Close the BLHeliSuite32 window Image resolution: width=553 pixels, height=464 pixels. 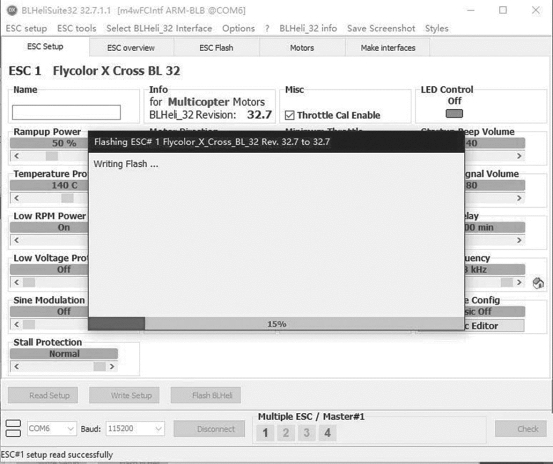click(x=535, y=10)
